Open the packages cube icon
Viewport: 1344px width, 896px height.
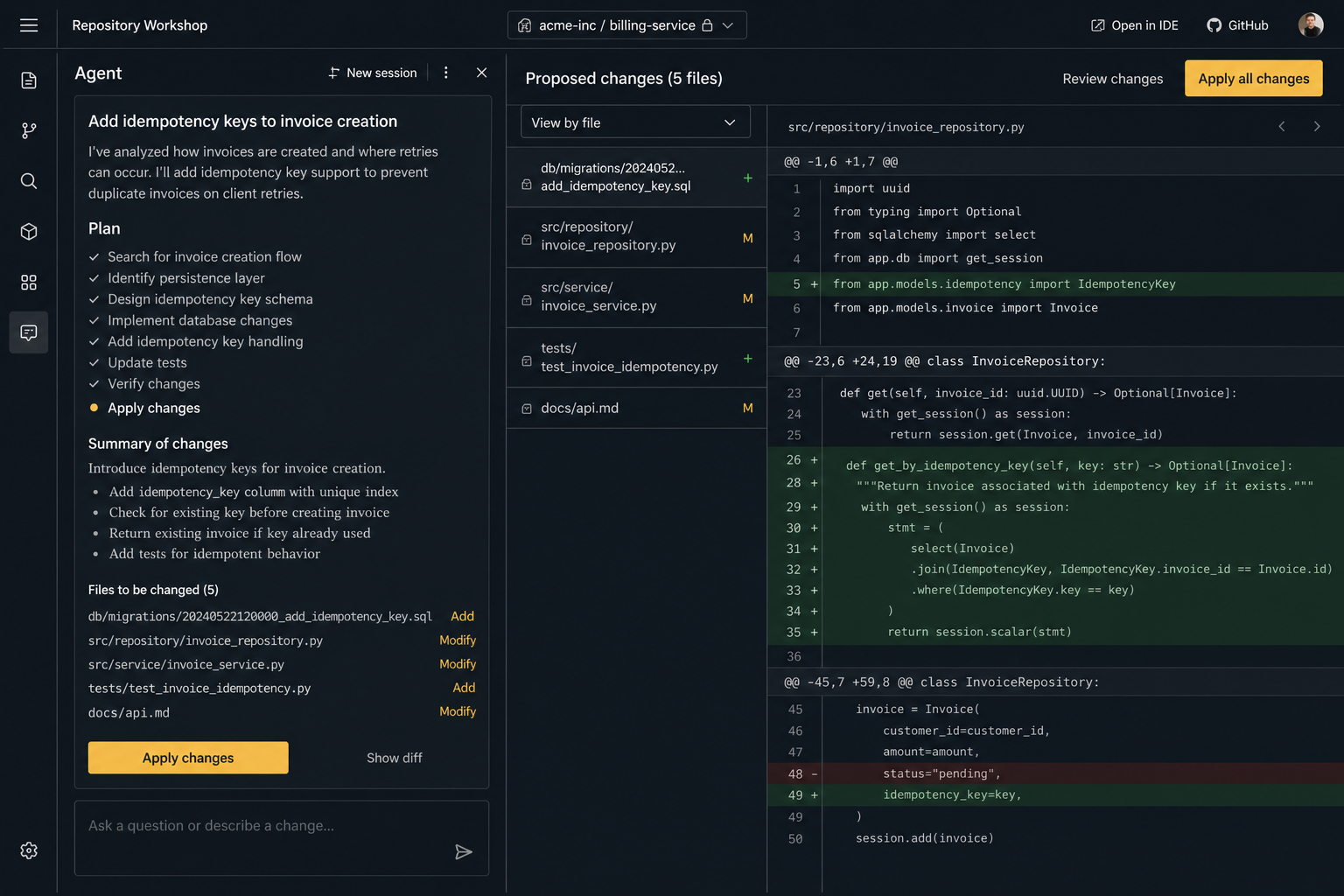pos(29,232)
